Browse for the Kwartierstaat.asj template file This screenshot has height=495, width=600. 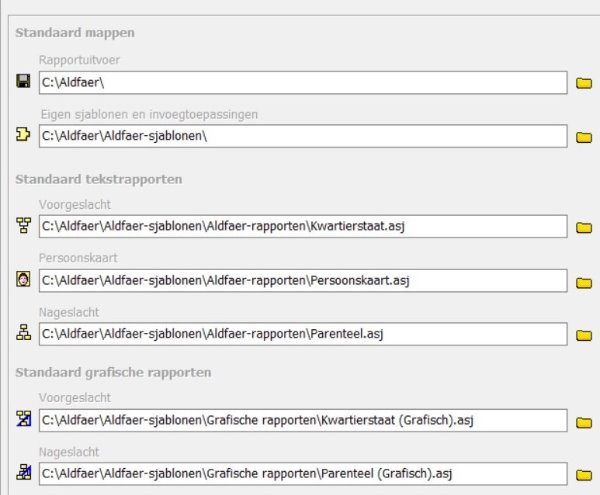pos(585,227)
